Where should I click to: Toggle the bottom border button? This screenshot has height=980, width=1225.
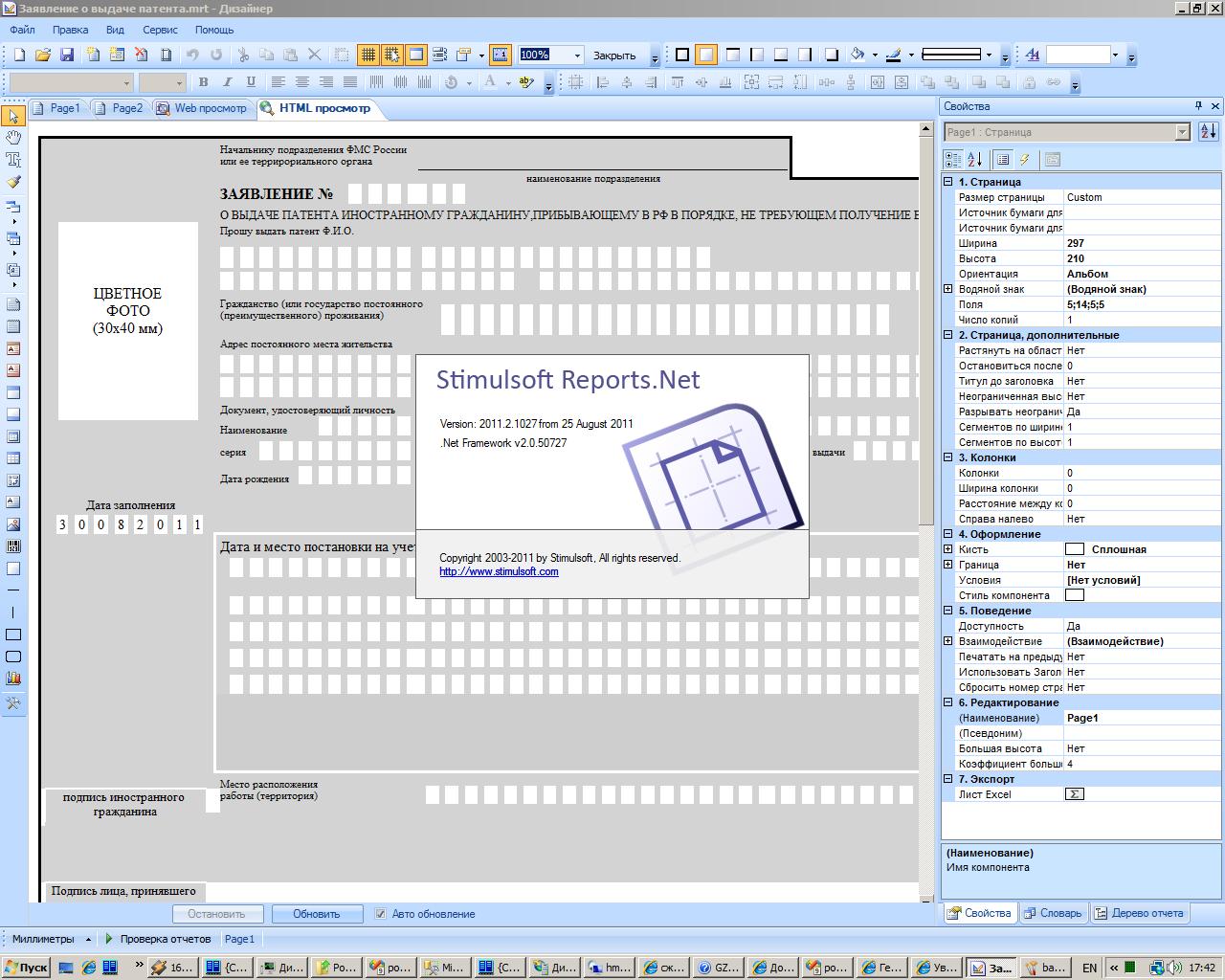pyautogui.click(x=781, y=56)
